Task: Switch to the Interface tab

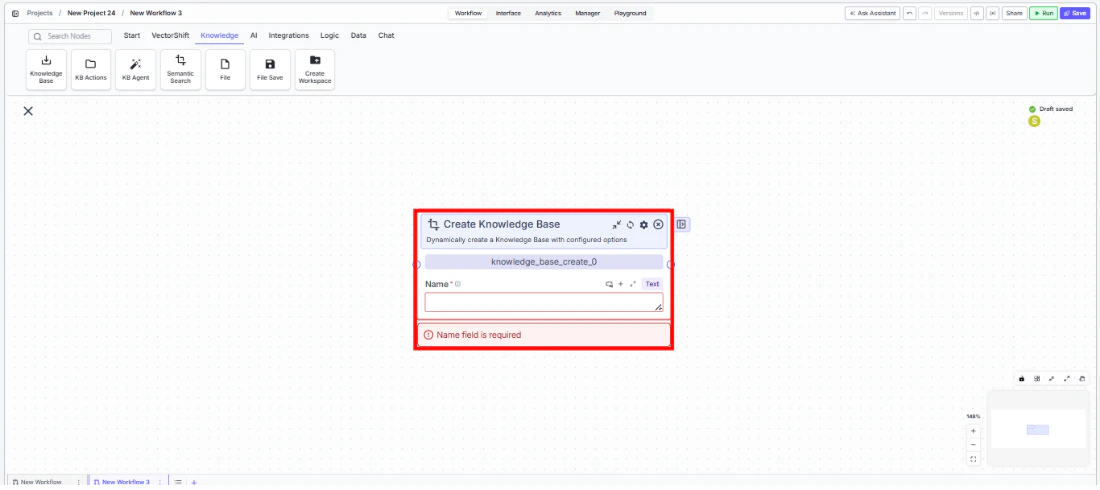Action: pyautogui.click(x=508, y=13)
